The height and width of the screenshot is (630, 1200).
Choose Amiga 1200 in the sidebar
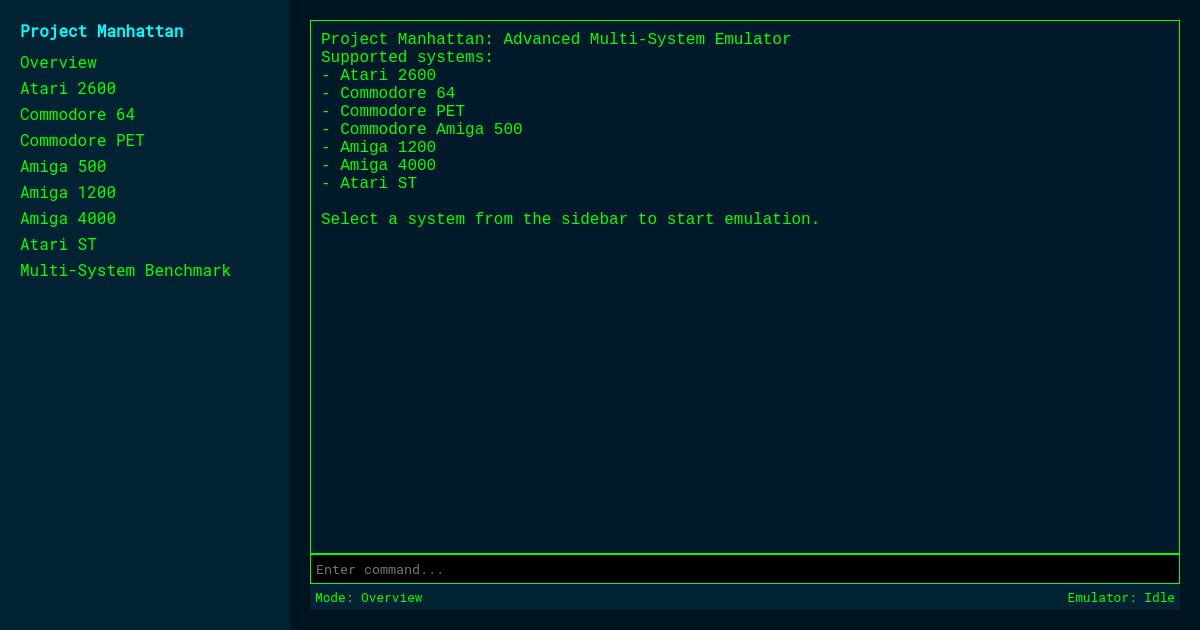68,193
